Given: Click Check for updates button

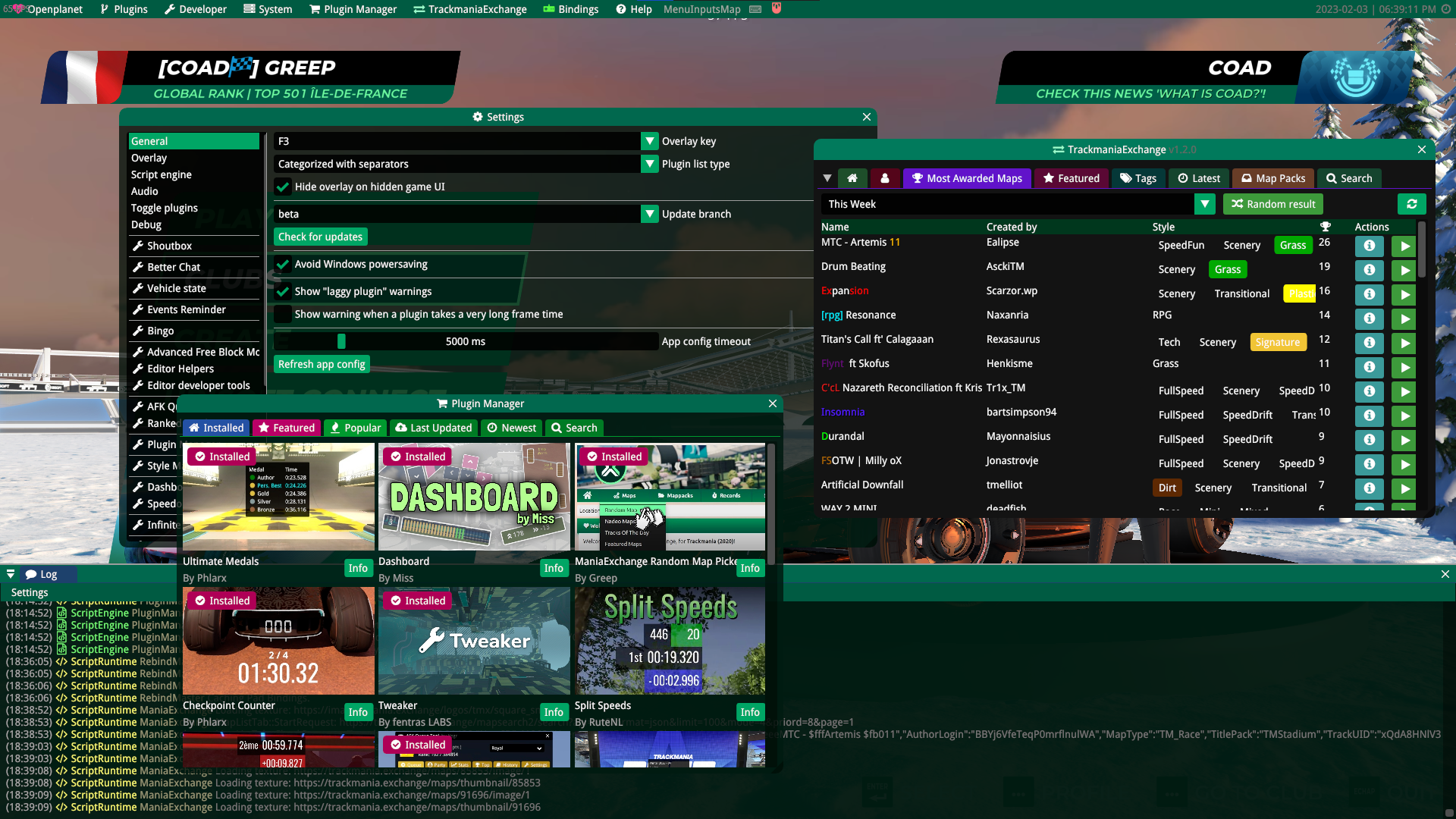Looking at the screenshot, I should click(x=320, y=237).
